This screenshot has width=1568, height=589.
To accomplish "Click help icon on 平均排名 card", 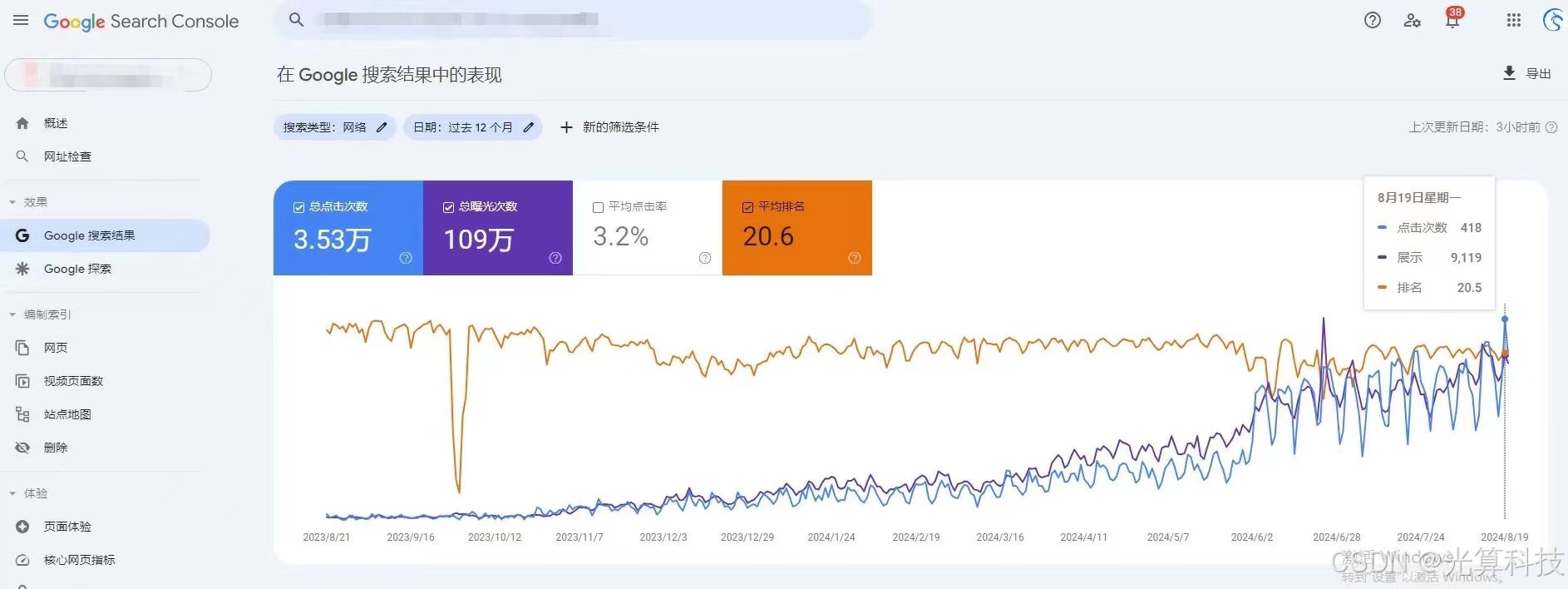I will tap(855, 258).
